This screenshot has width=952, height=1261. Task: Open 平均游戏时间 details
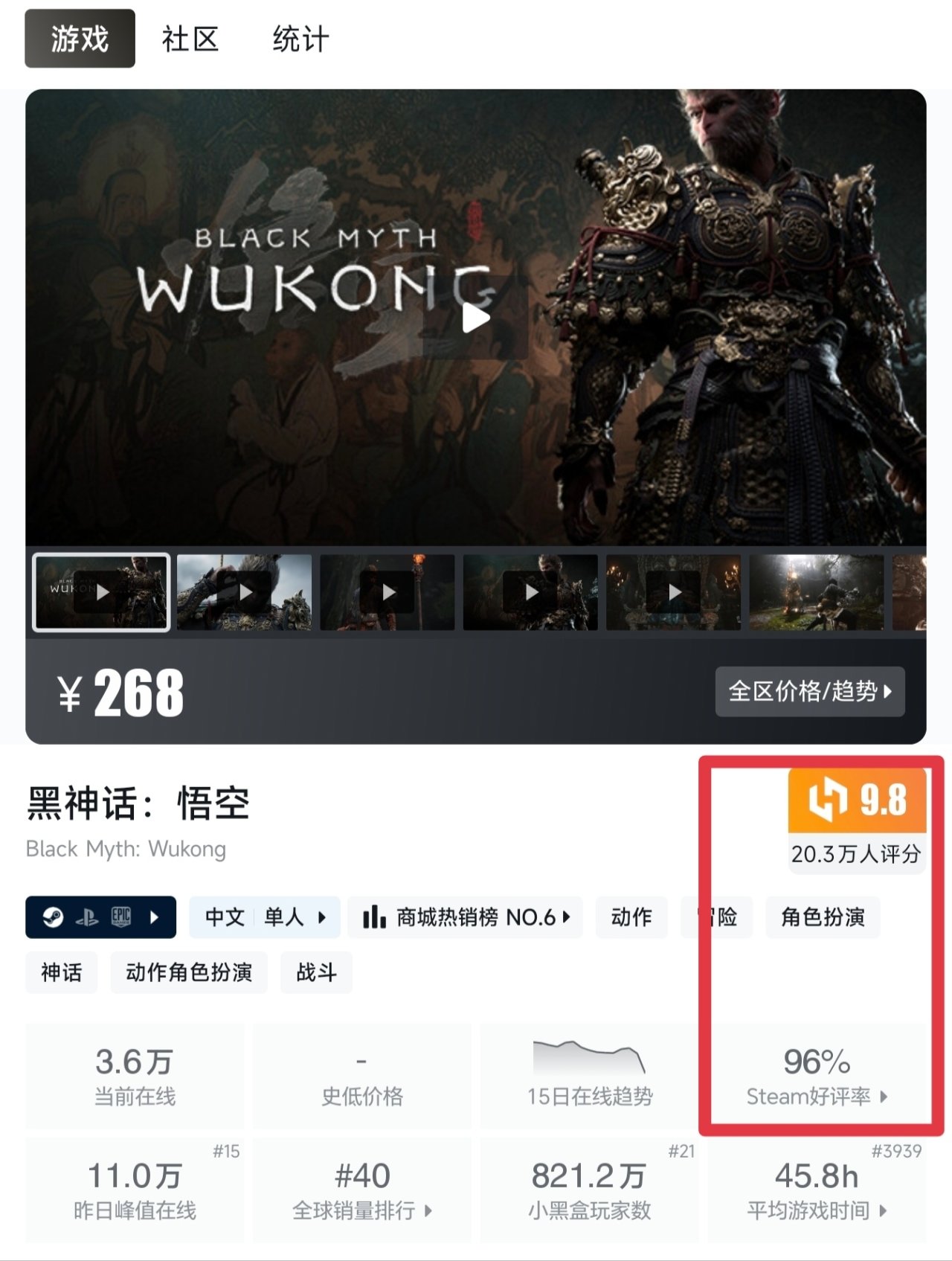(x=817, y=1190)
